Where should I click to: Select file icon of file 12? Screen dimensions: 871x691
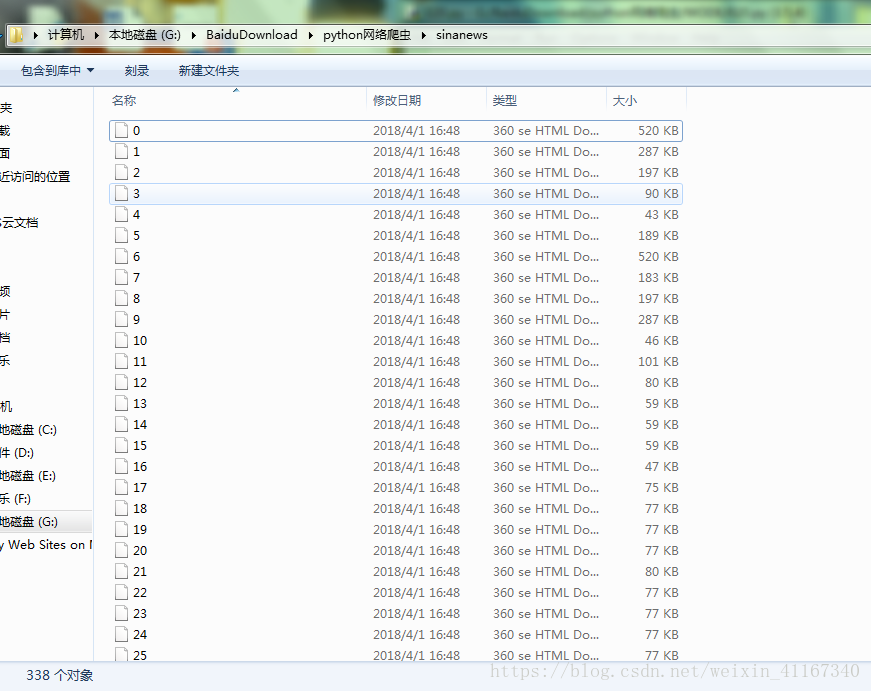[121, 383]
